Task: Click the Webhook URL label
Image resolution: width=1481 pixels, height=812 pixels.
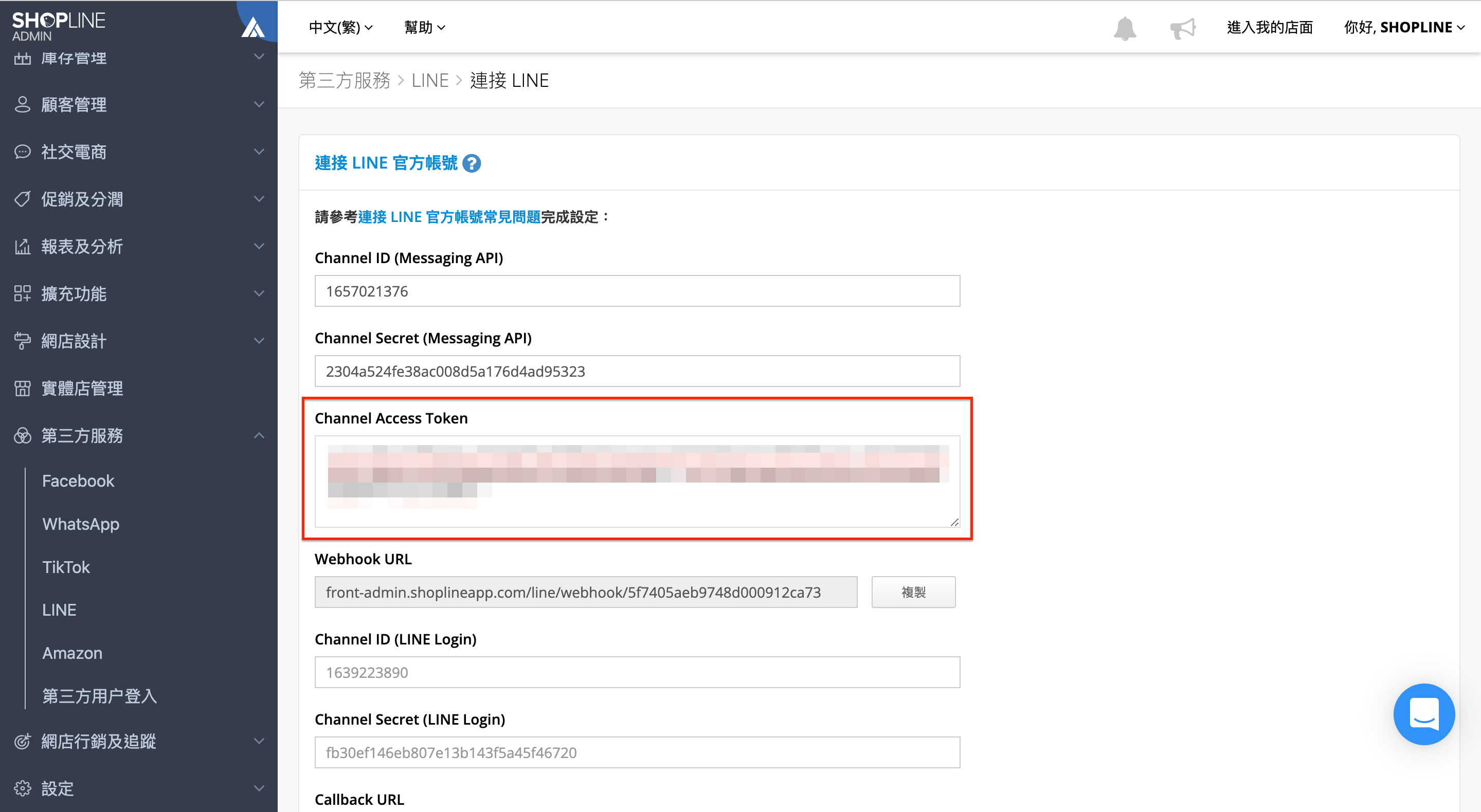Action: 364,559
